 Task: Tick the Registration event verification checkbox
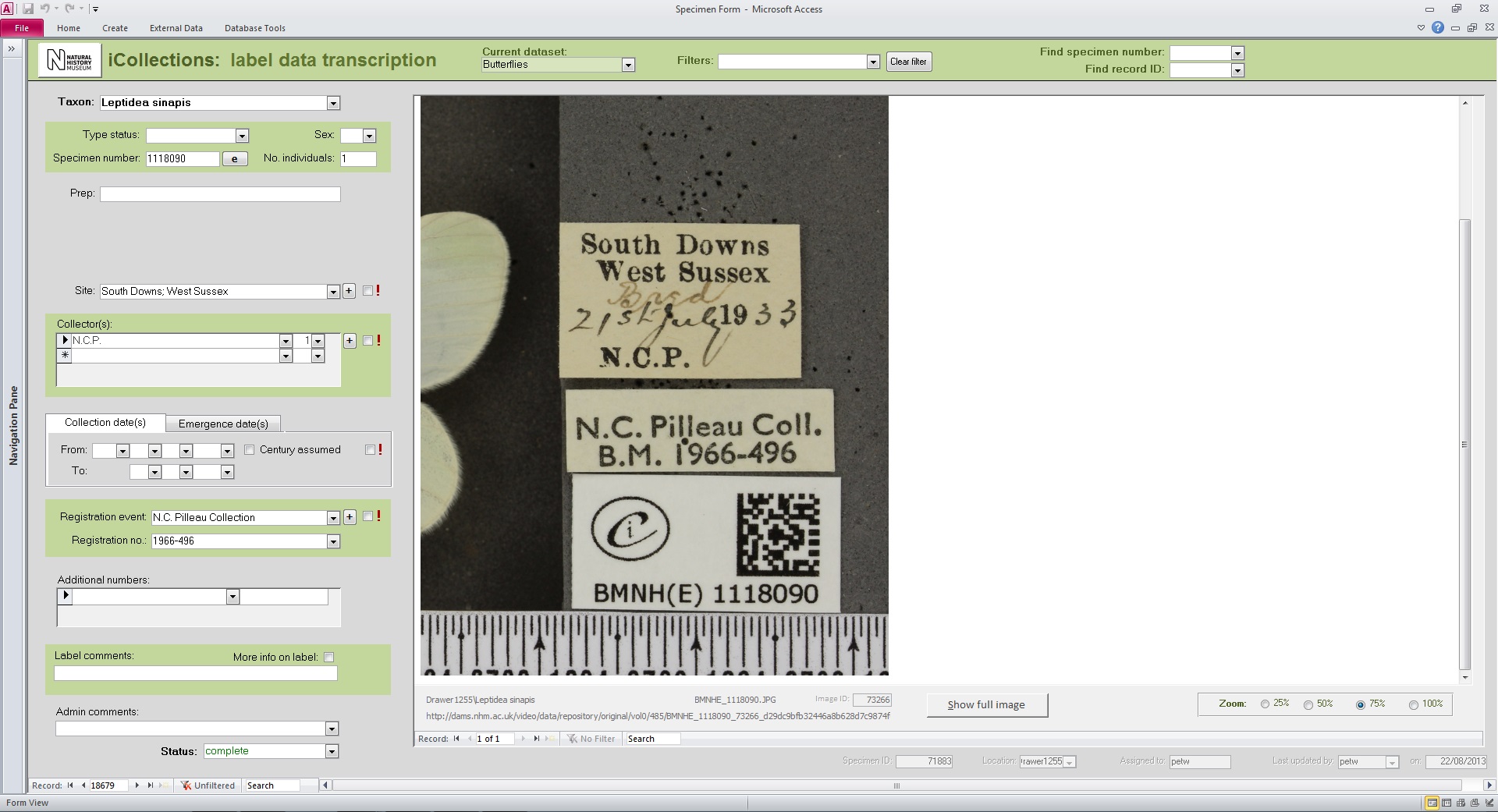pos(368,516)
